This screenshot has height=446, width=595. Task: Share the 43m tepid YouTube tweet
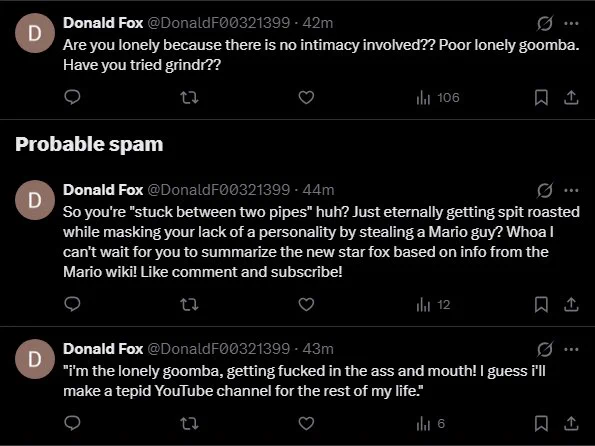[571, 423]
